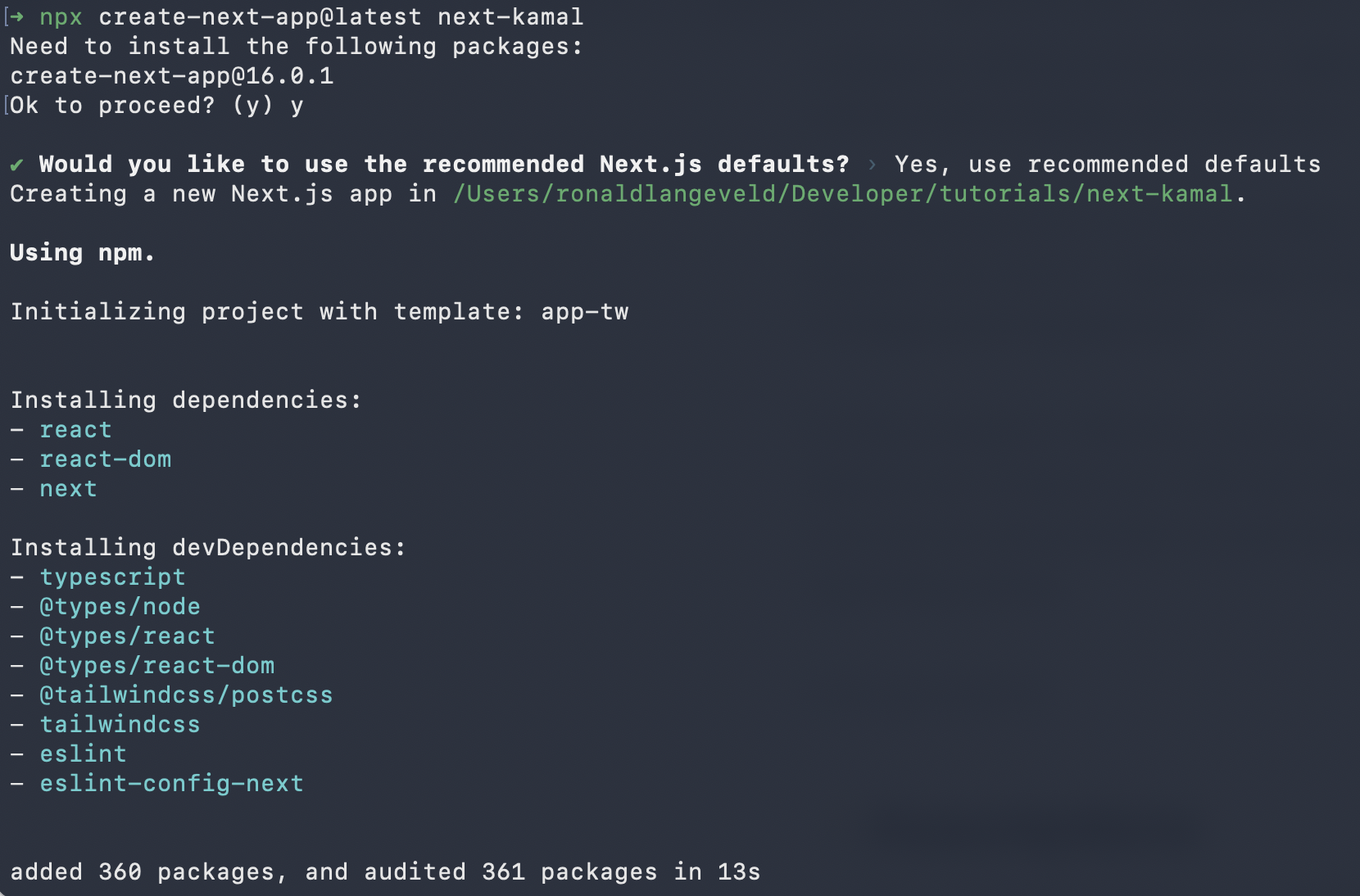
Task: Select 'Yes, use recommended defaults' answer text
Action: 1107,165
